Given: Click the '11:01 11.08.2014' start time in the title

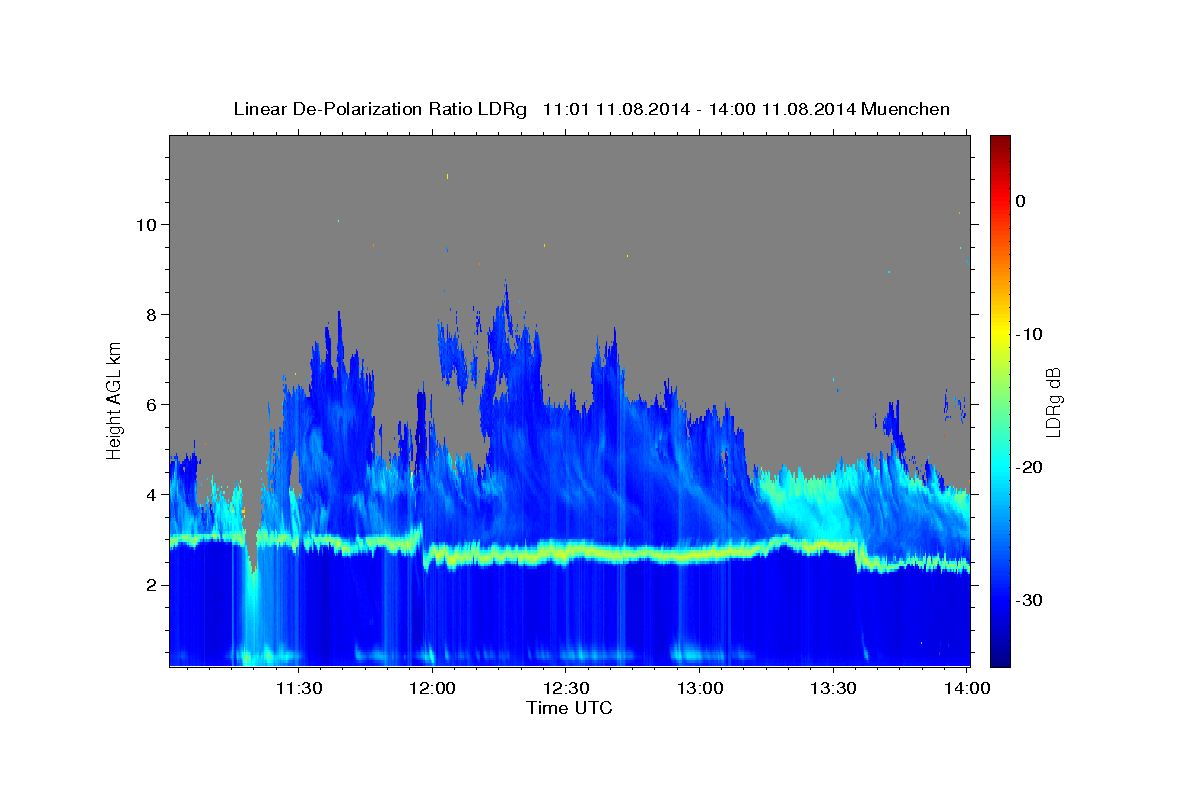Looking at the screenshot, I should tap(616, 109).
